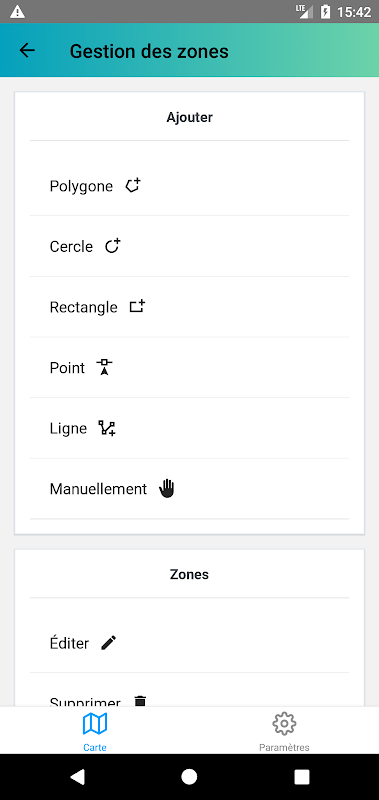Tap the pencil edit icon
The height and width of the screenshot is (800, 379).
pyautogui.click(x=109, y=643)
